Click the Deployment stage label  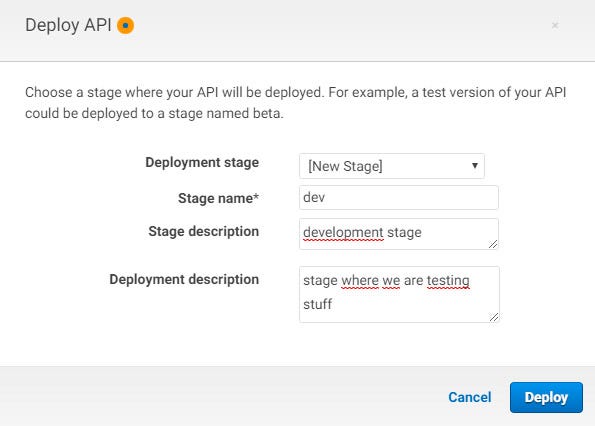pyautogui.click(x=202, y=162)
